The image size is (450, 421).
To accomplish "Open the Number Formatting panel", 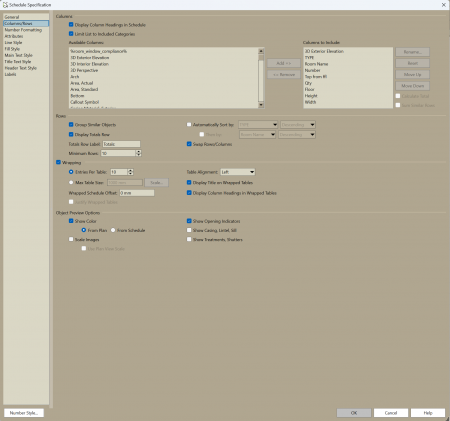I will pos(23,30).
